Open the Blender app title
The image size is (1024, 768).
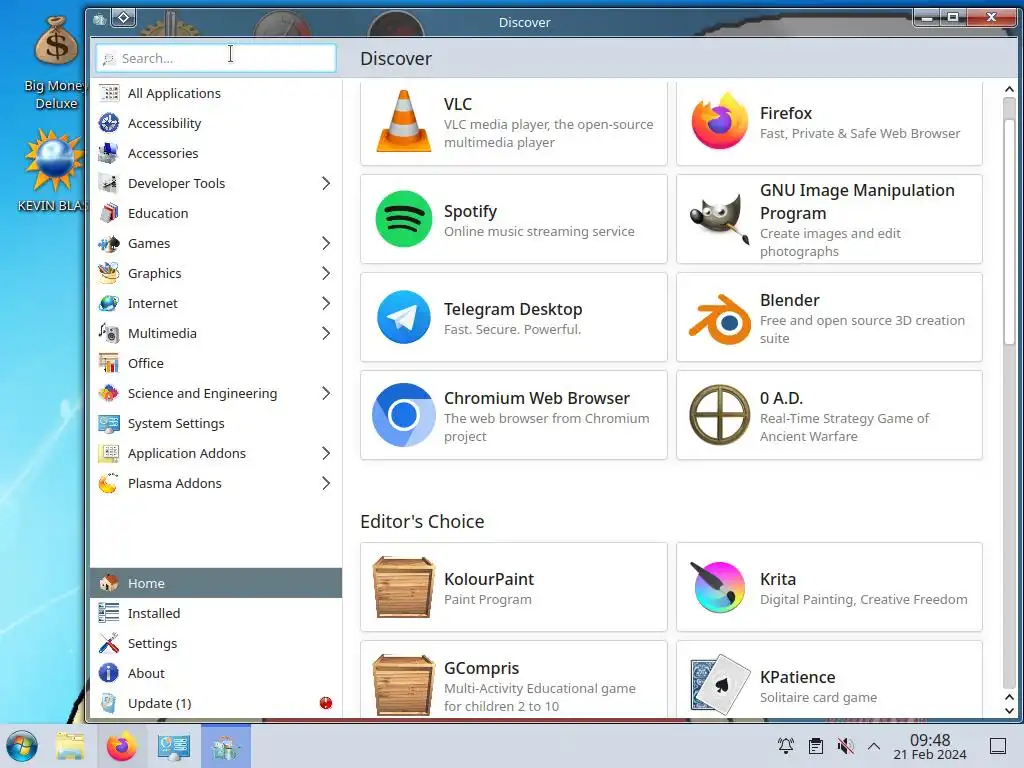[x=790, y=300]
